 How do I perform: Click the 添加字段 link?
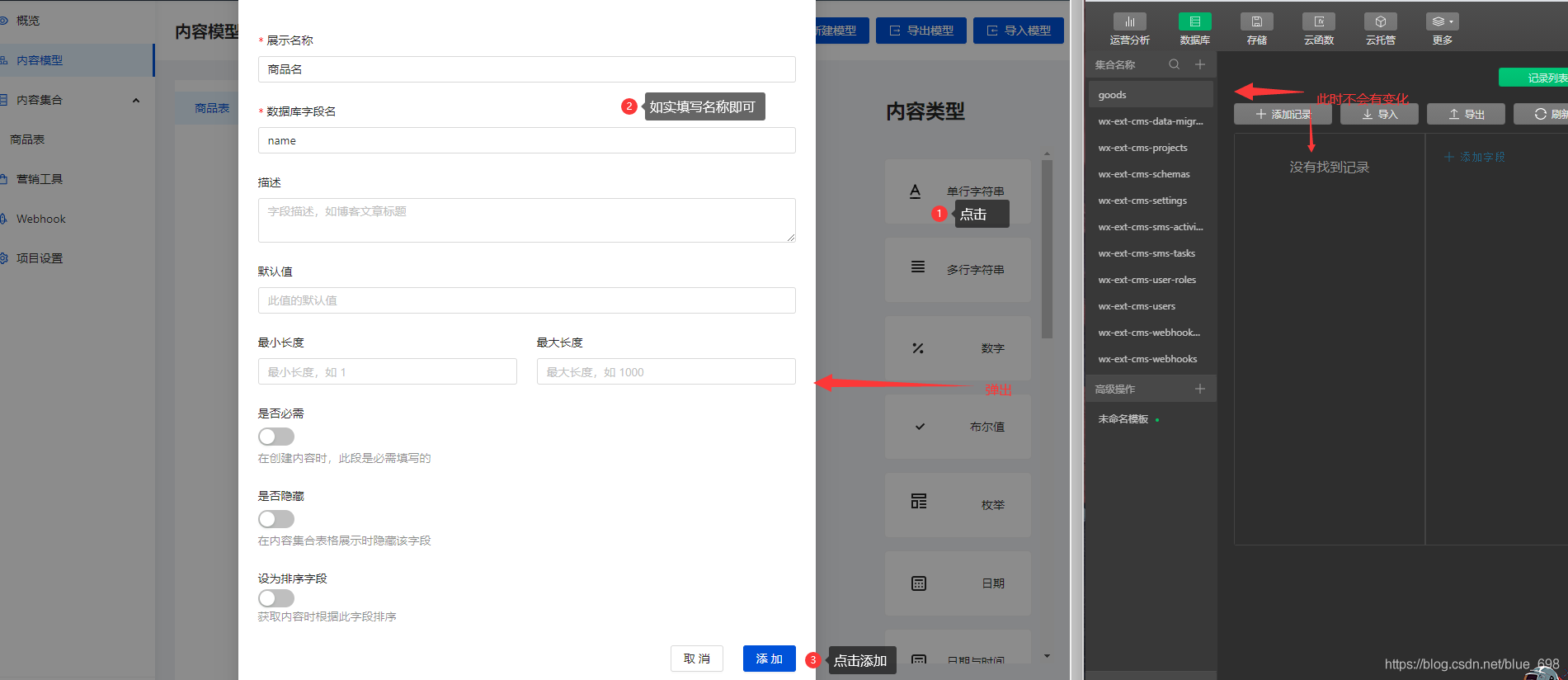pyautogui.click(x=1474, y=157)
